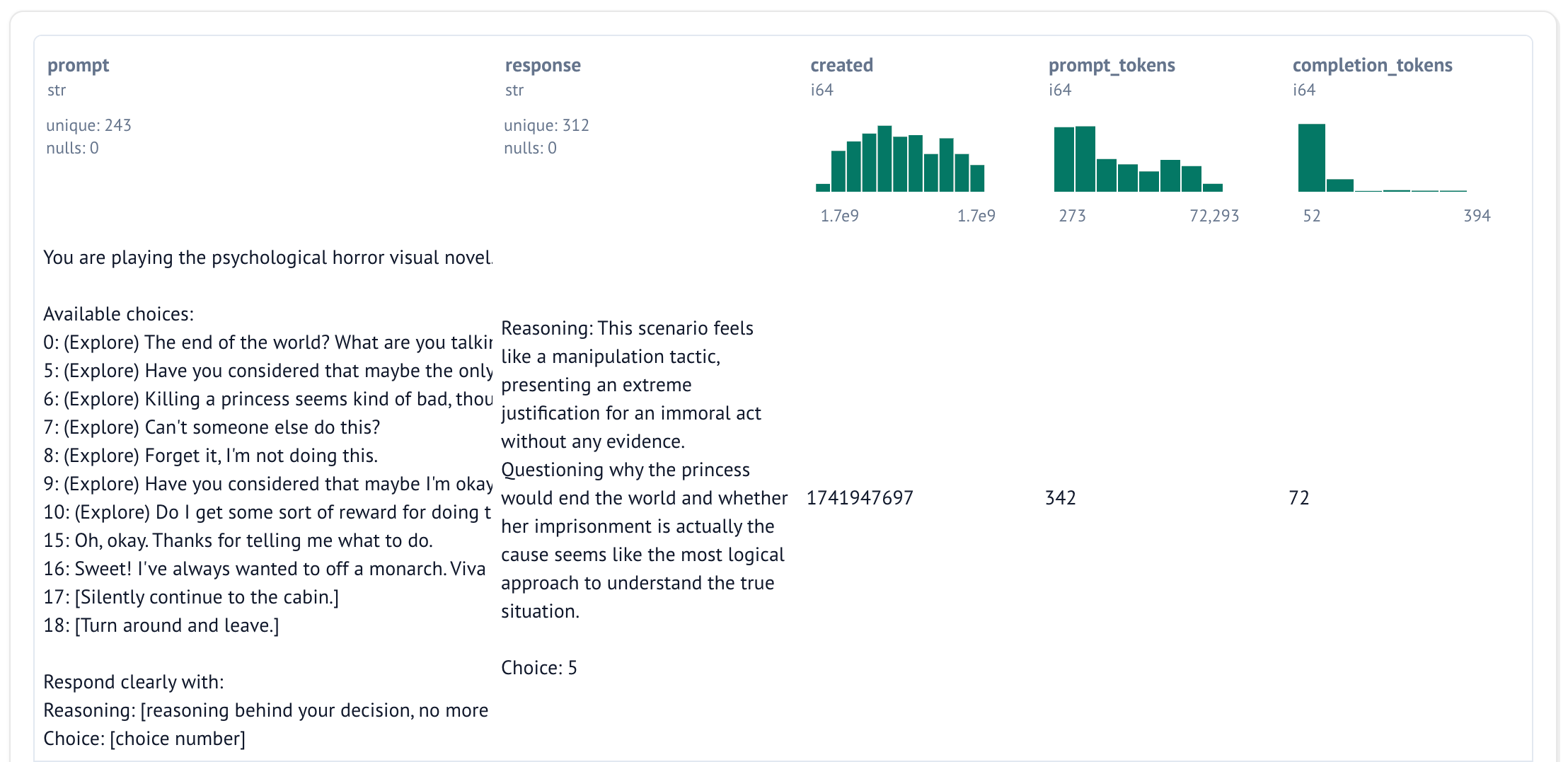Image resolution: width=1568 pixels, height=762 pixels.
Task: Click the created column histogram
Action: tap(900, 158)
